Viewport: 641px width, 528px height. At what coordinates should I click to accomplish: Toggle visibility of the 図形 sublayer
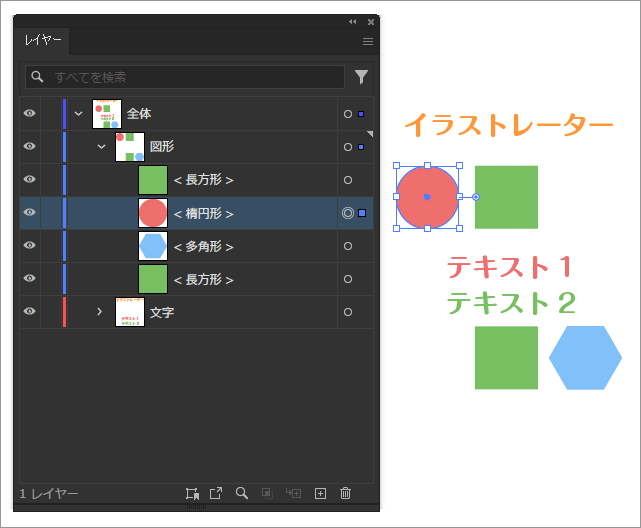coord(29,146)
